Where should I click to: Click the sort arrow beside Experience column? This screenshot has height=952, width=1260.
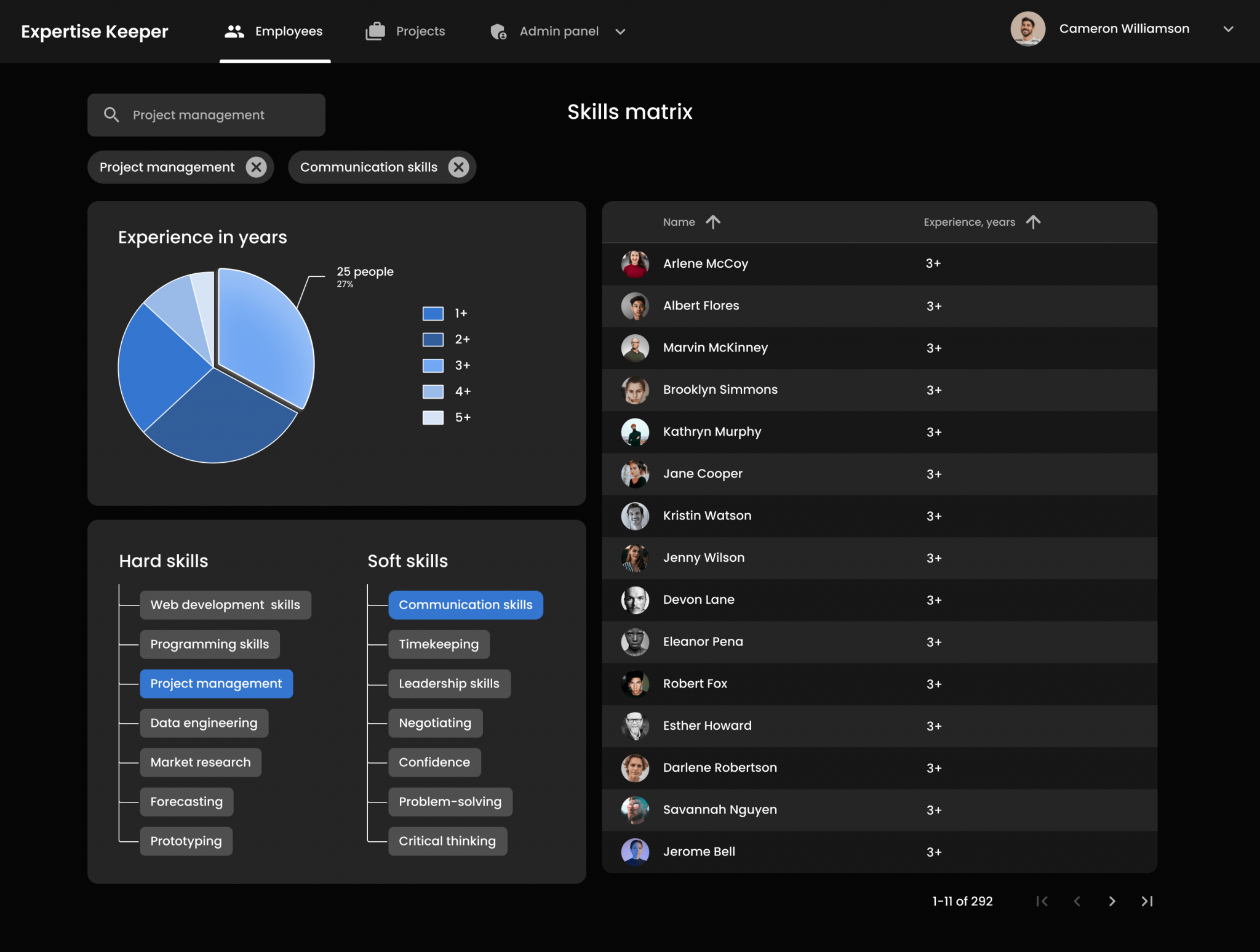[1033, 222]
